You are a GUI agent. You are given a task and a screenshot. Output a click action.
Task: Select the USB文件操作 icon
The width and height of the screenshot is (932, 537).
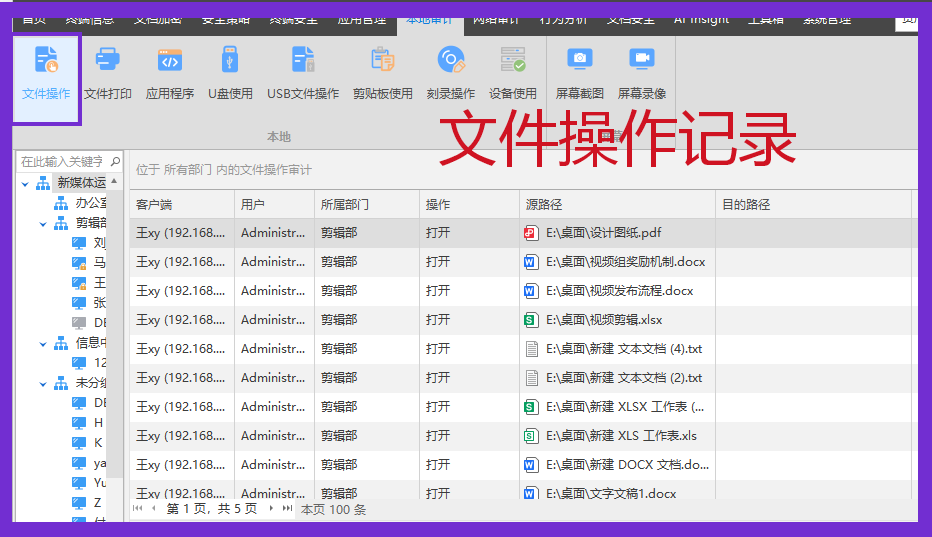pyautogui.click(x=303, y=59)
